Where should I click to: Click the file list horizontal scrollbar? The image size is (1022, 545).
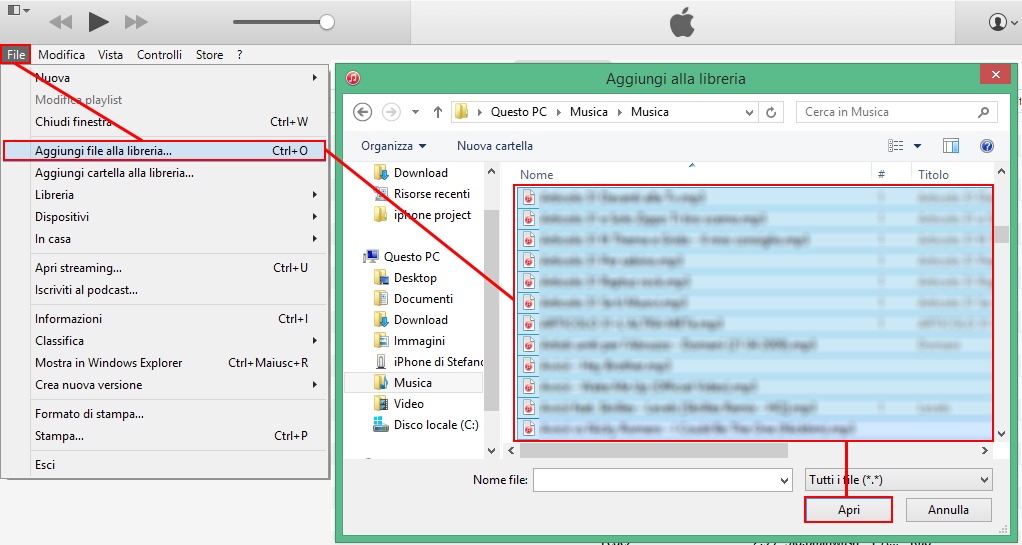coord(654,450)
